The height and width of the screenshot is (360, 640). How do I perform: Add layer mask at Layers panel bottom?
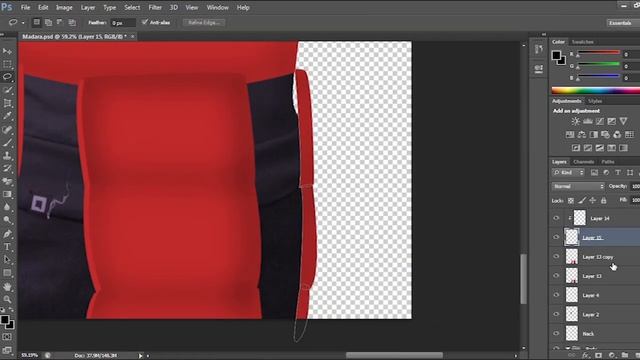[x=598, y=356]
